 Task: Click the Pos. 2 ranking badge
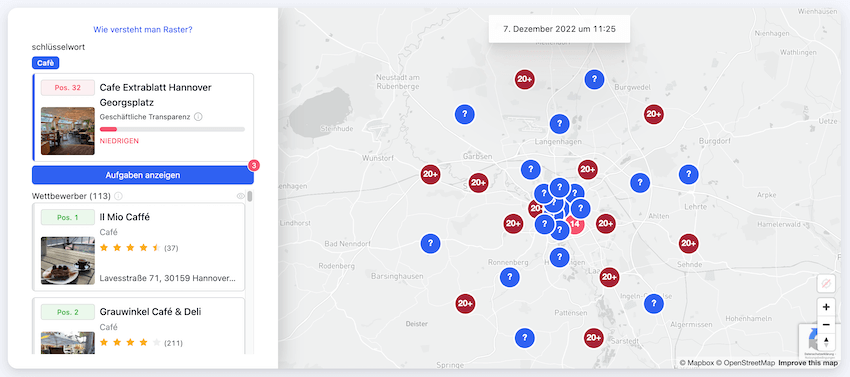coord(68,312)
